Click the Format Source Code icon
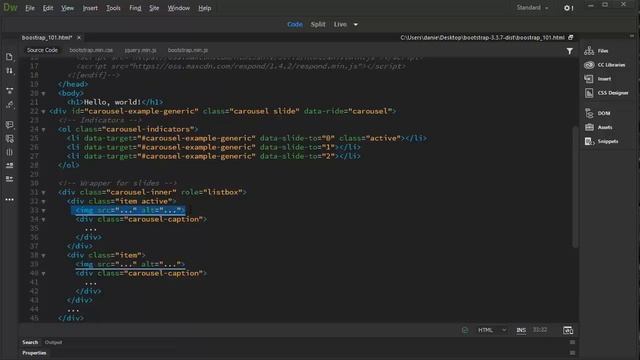This screenshot has height=360, width=640. click(9, 152)
